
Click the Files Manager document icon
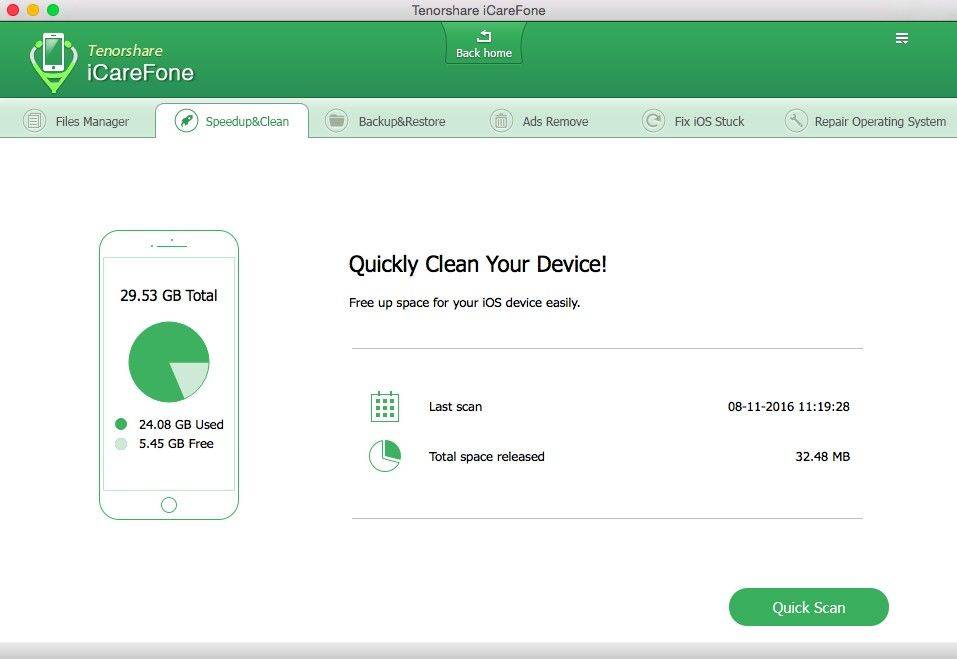pos(34,120)
